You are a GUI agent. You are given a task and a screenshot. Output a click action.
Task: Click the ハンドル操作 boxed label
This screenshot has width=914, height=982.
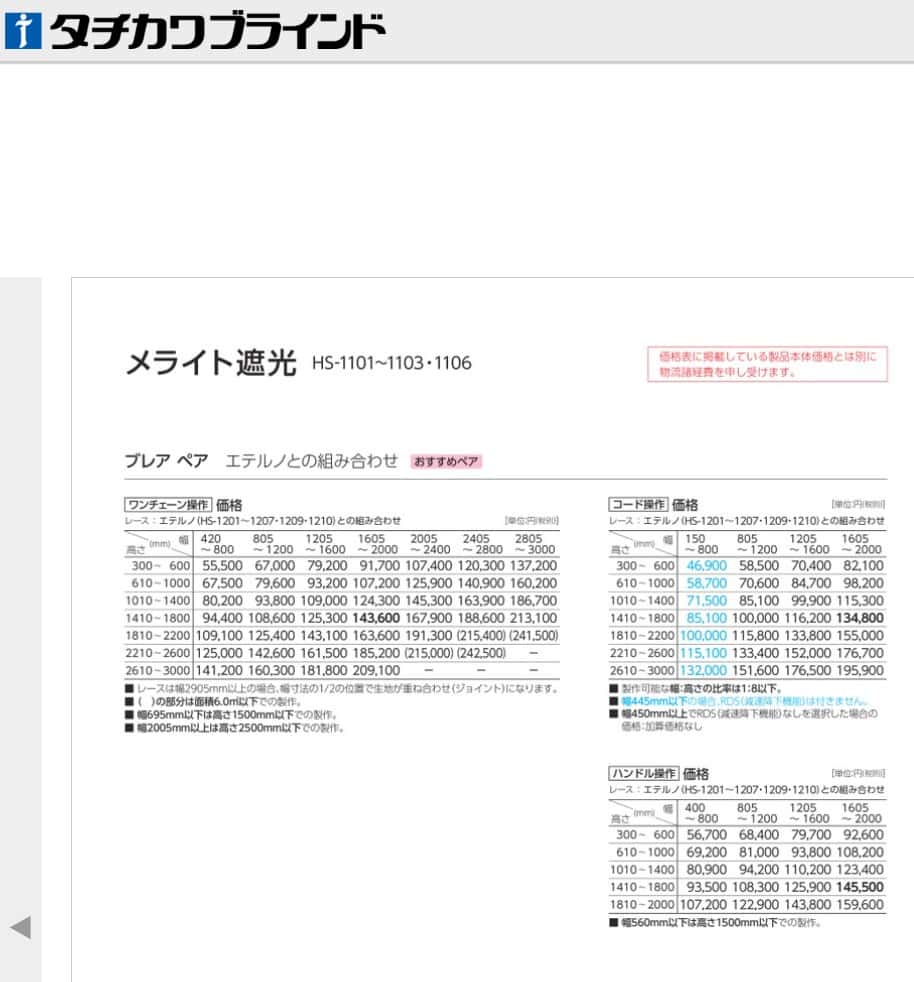point(643,773)
